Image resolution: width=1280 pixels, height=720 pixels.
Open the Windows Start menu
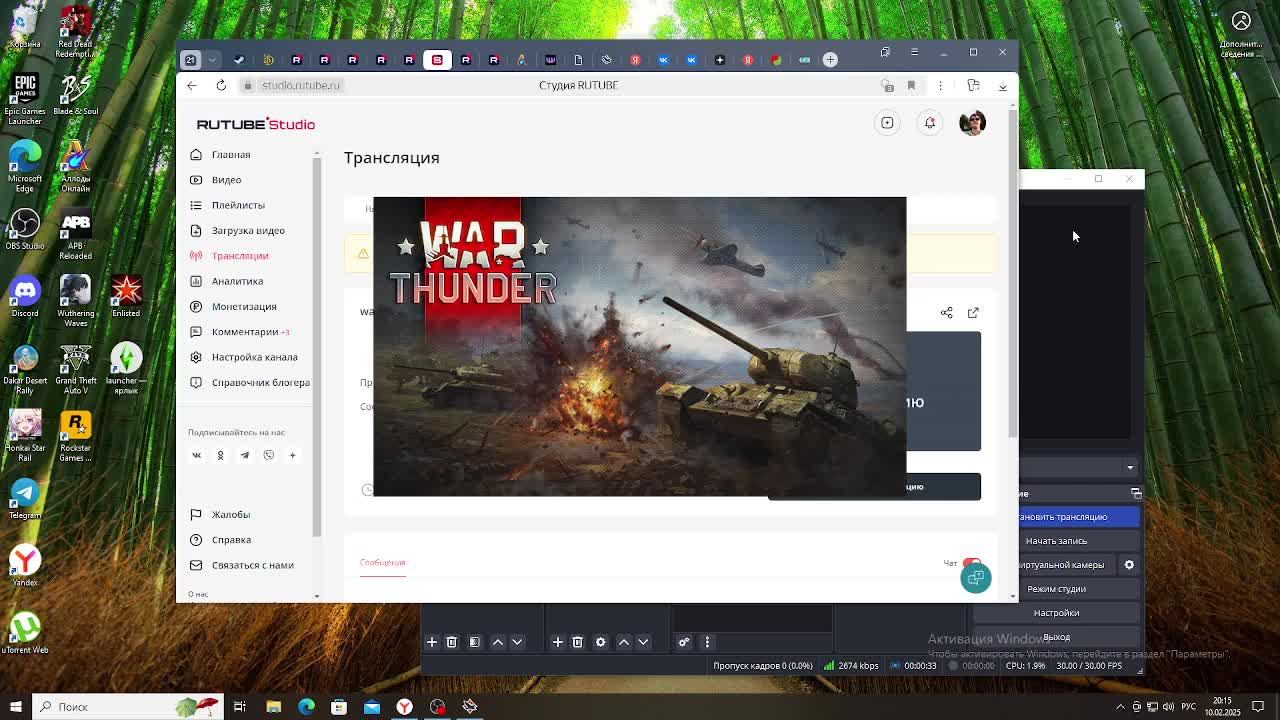click(15, 707)
